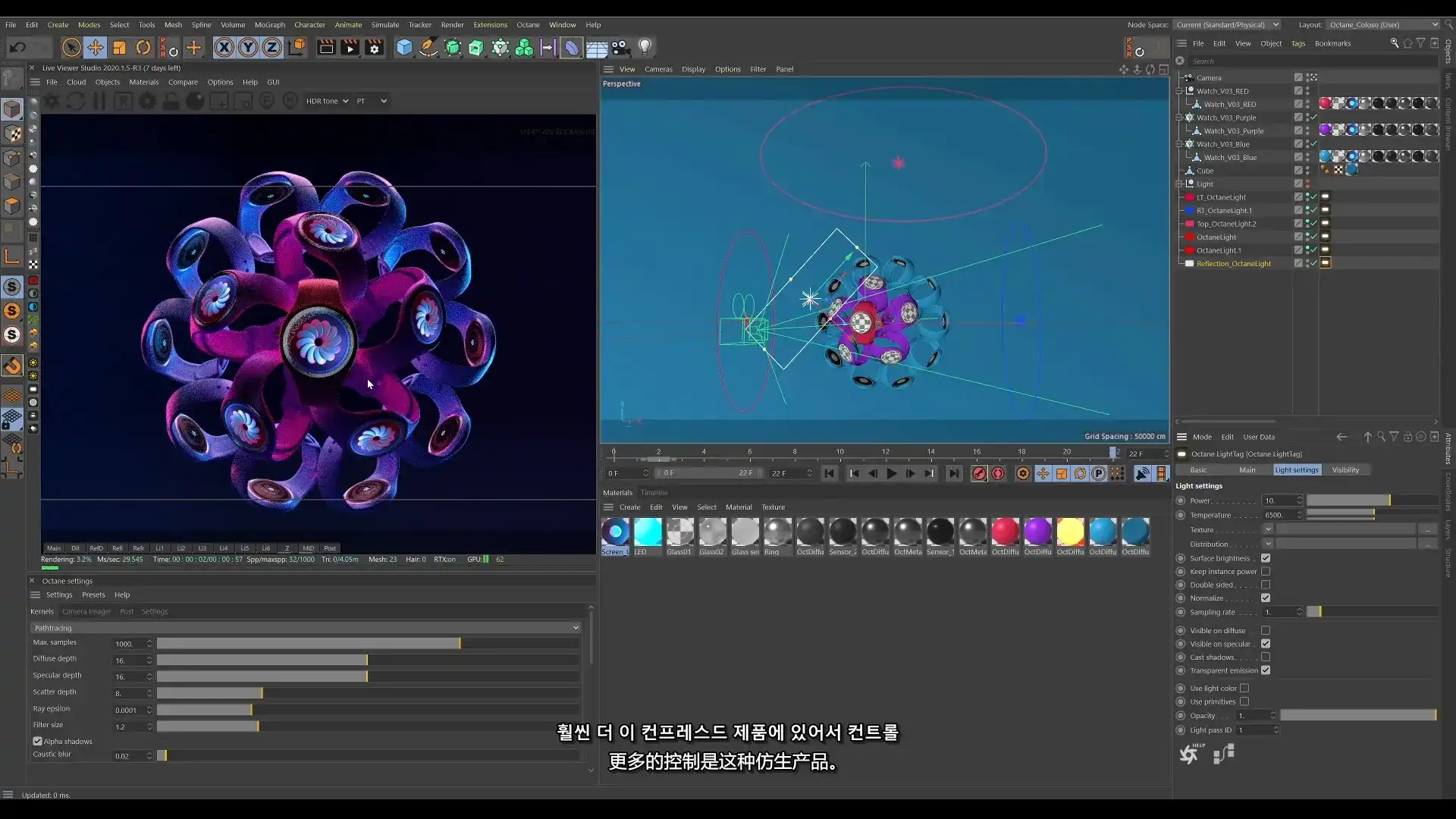Select the Move tool in the toolbar
The image size is (1456, 819).
click(x=96, y=47)
